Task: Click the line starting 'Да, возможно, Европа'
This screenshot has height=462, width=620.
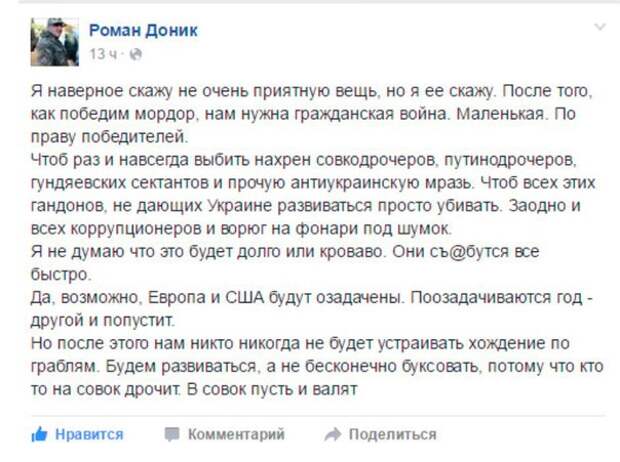Action: pyautogui.click(x=312, y=297)
